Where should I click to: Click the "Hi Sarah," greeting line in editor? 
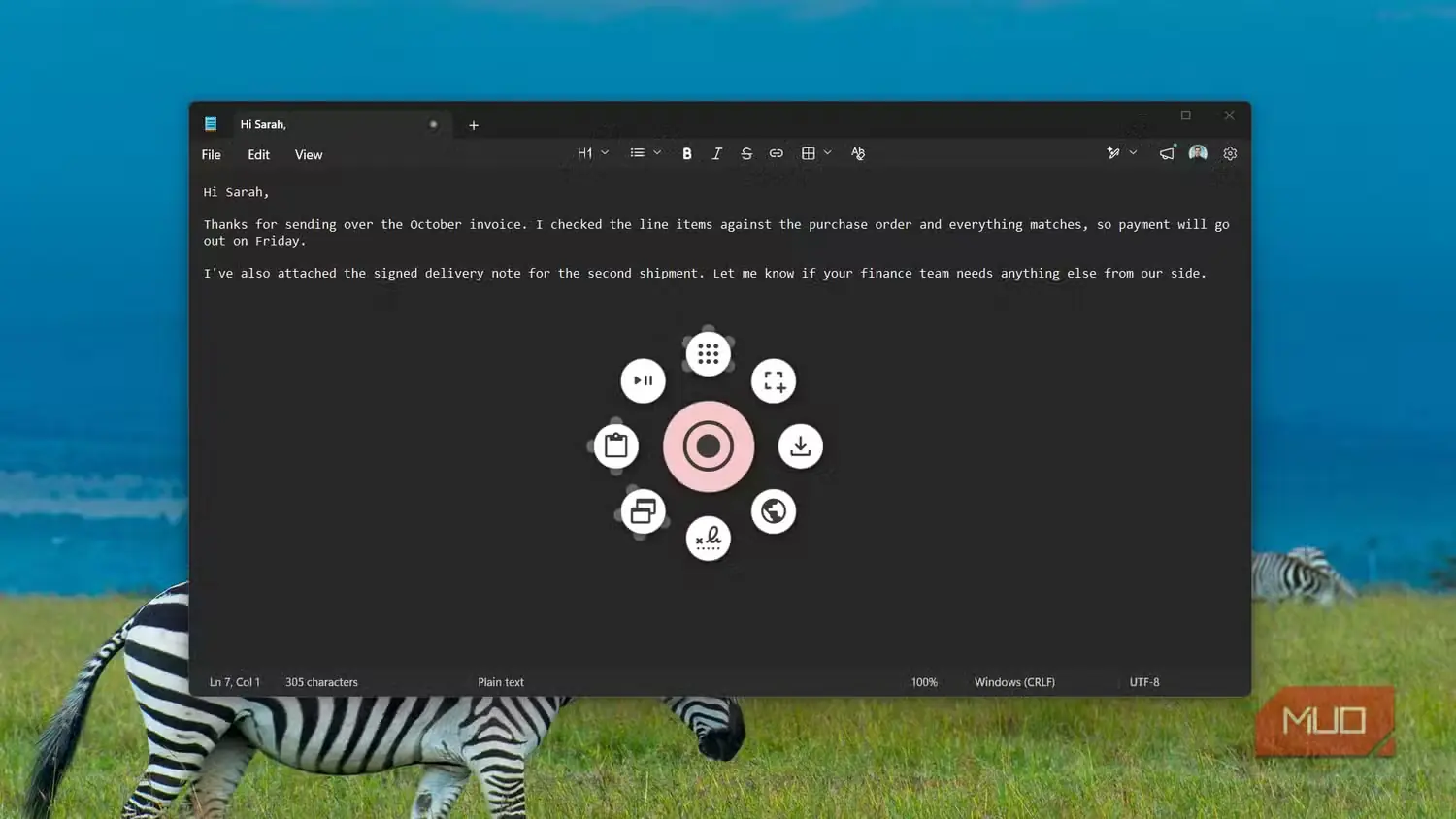pos(236,192)
